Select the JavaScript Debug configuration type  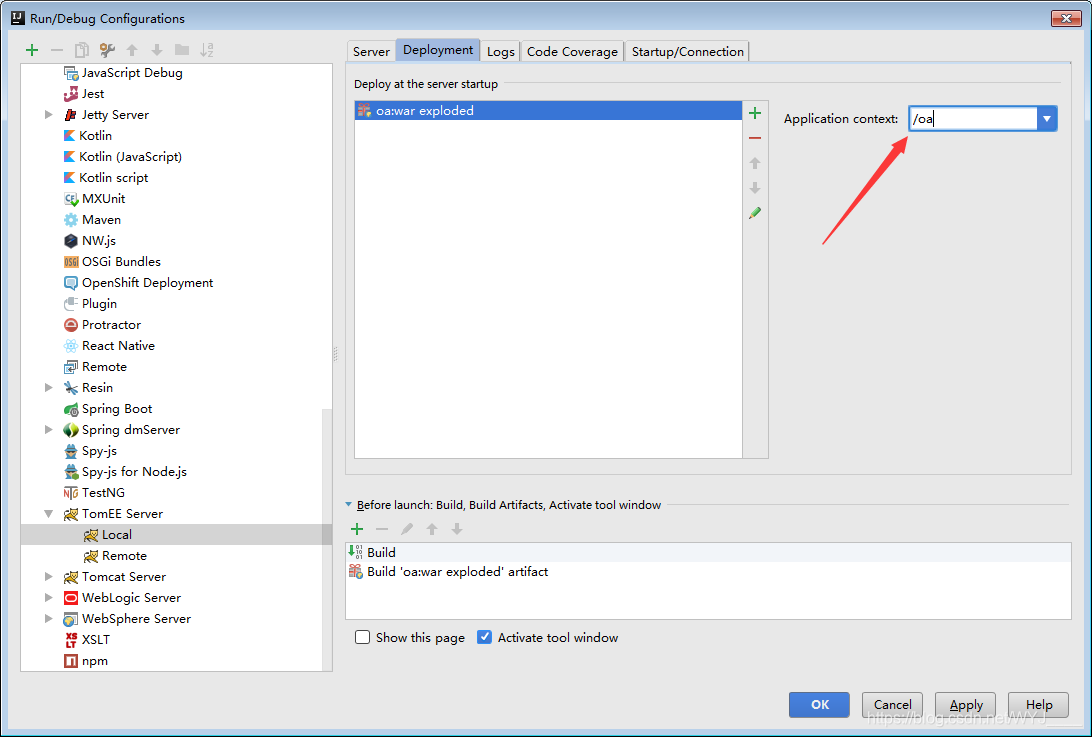point(123,72)
